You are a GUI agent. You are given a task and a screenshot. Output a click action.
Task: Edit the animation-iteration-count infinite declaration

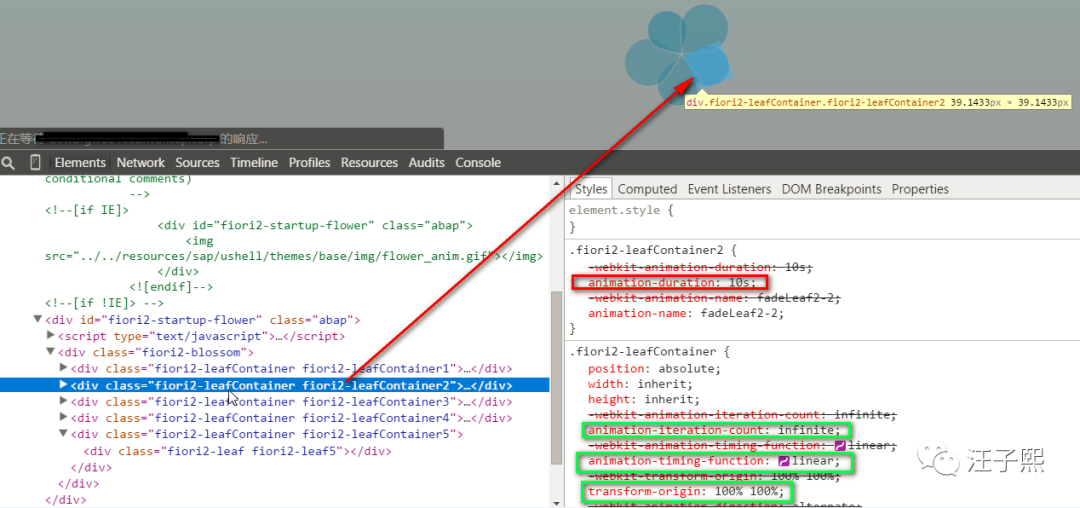715,430
